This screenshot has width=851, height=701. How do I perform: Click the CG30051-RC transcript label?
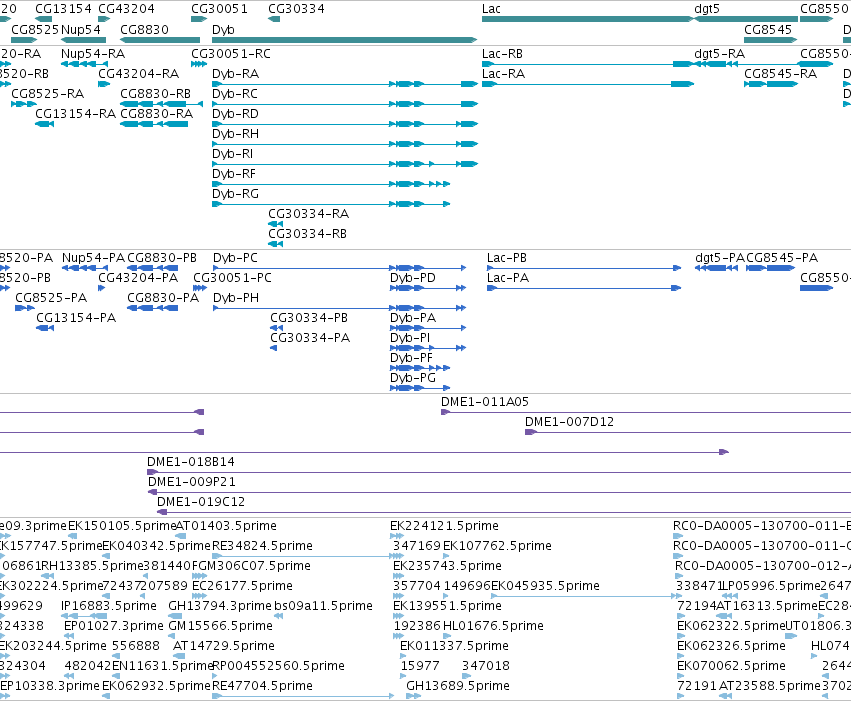click(231, 54)
